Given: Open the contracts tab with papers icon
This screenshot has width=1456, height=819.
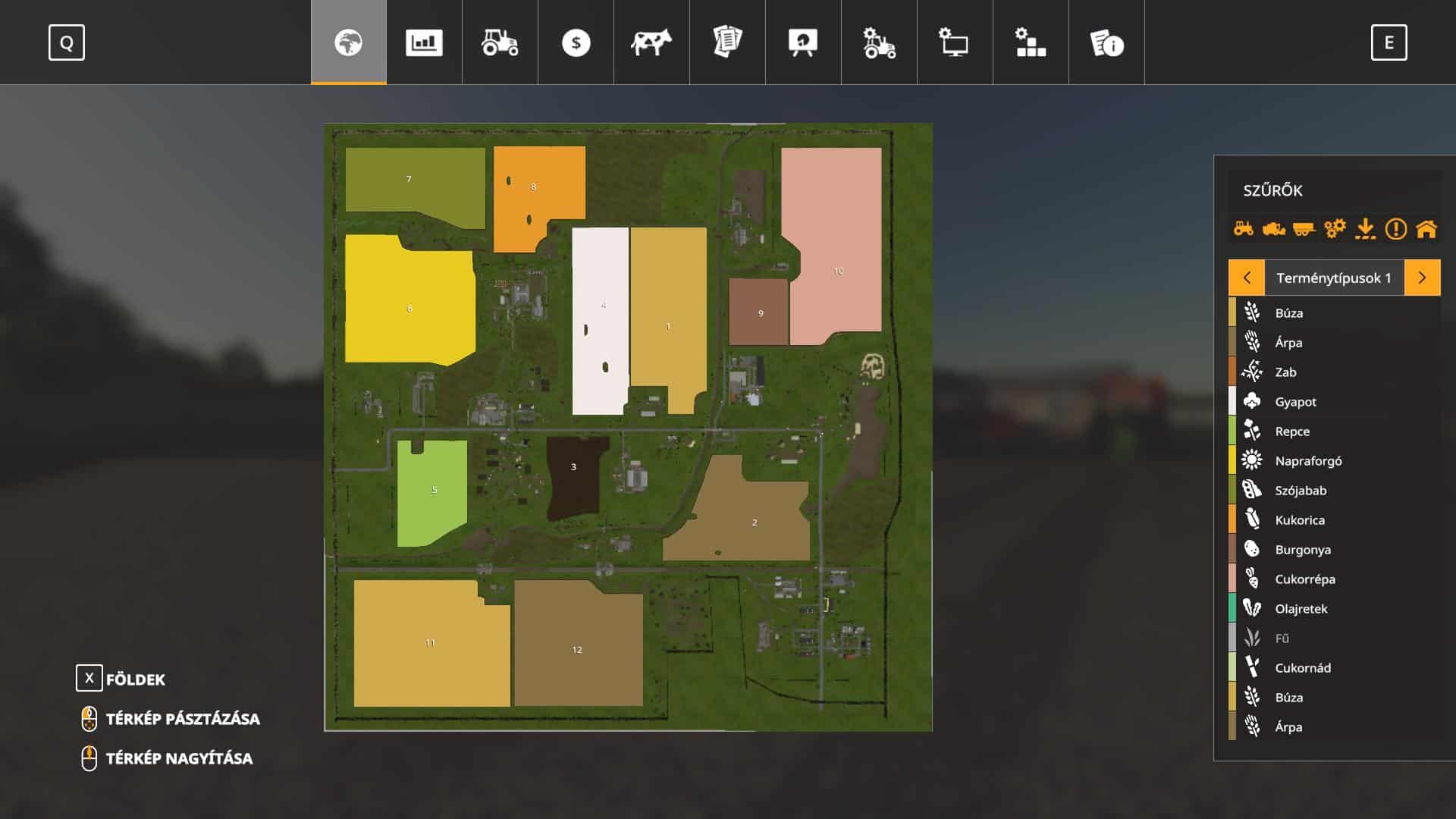Looking at the screenshot, I should click(727, 42).
